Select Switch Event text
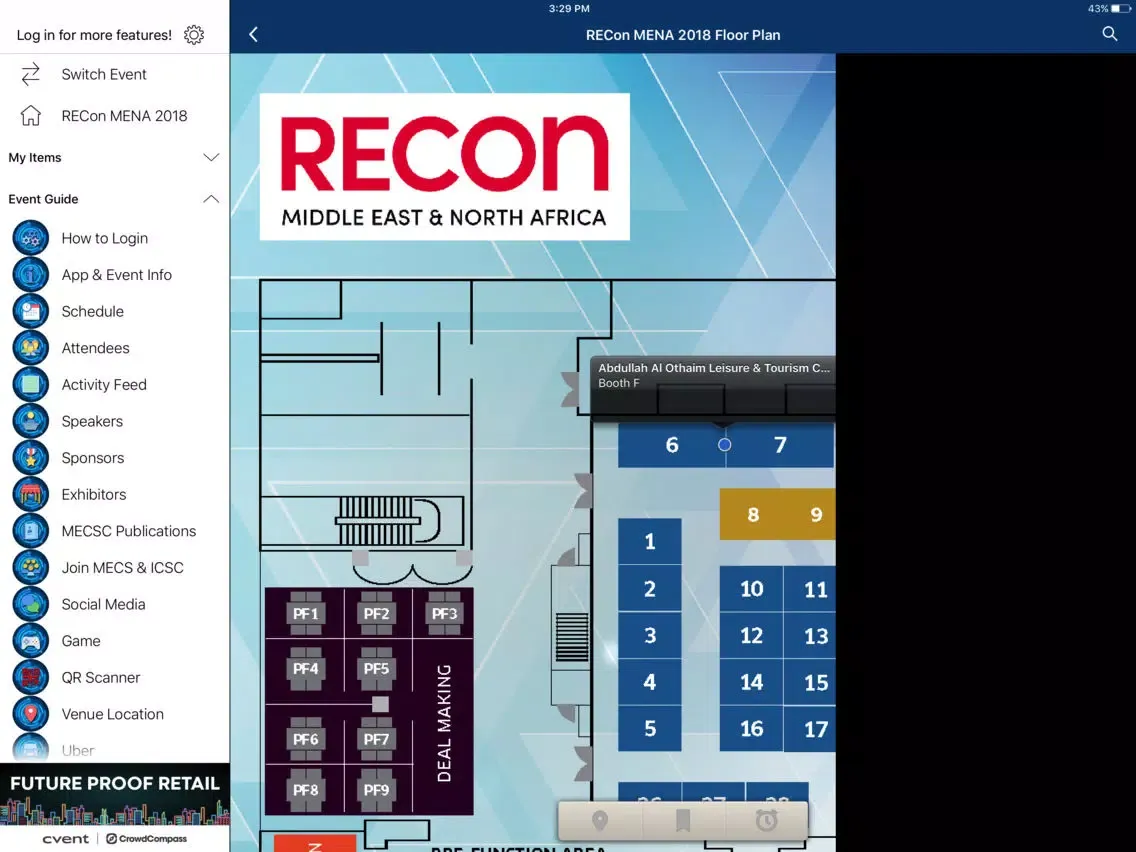This screenshot has height=852, width=1136. (x=104, y=74)
